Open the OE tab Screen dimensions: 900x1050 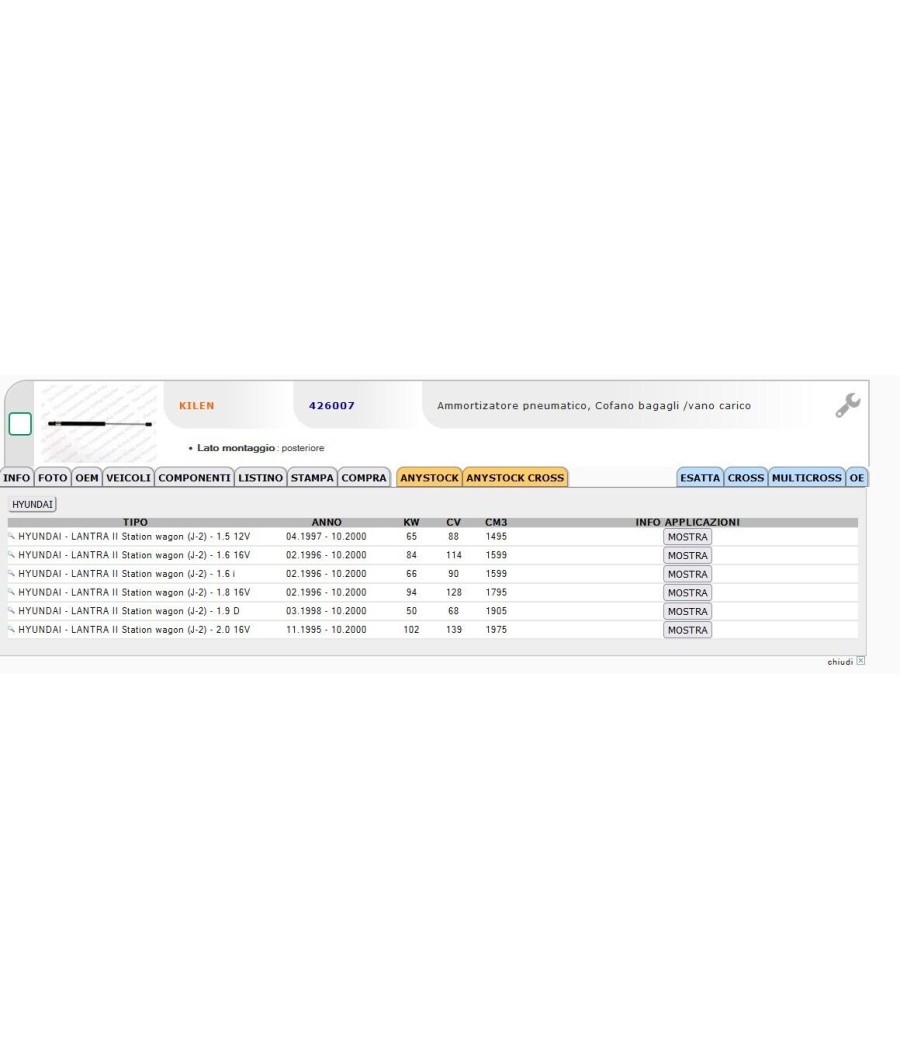click(x=856, y=477)
